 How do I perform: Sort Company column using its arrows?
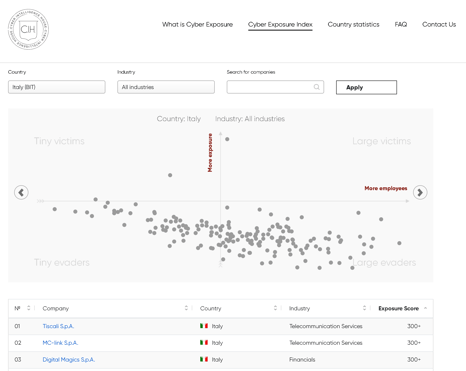click(x=186, y=308)
